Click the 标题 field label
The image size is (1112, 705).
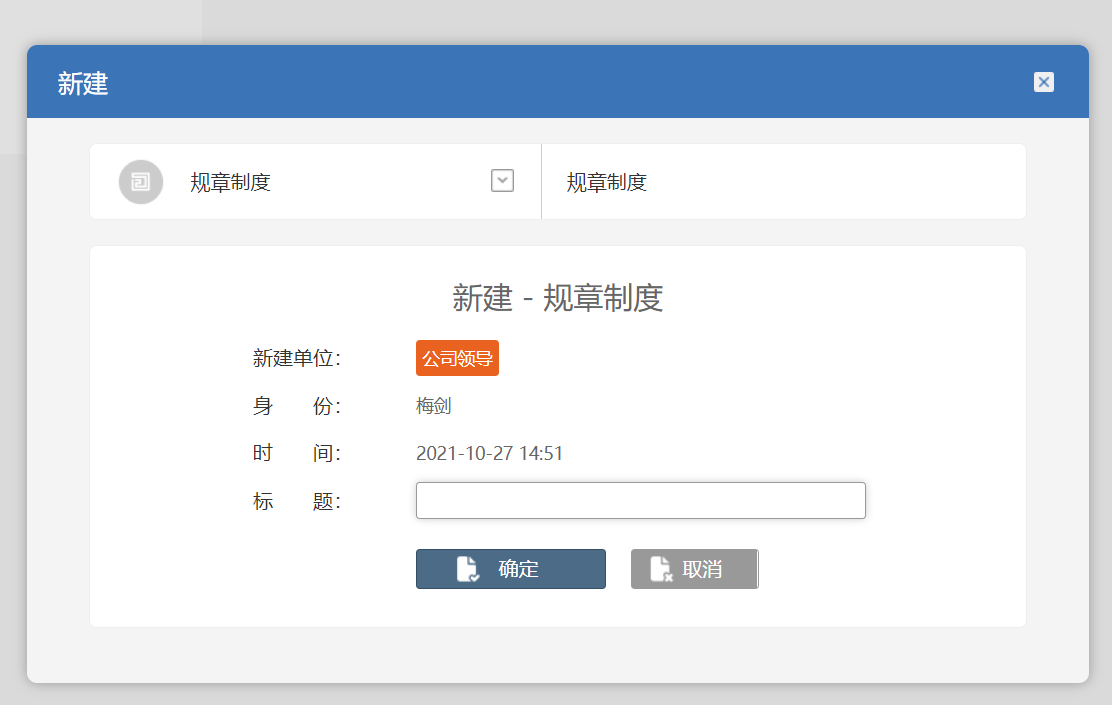click(297, 501)
